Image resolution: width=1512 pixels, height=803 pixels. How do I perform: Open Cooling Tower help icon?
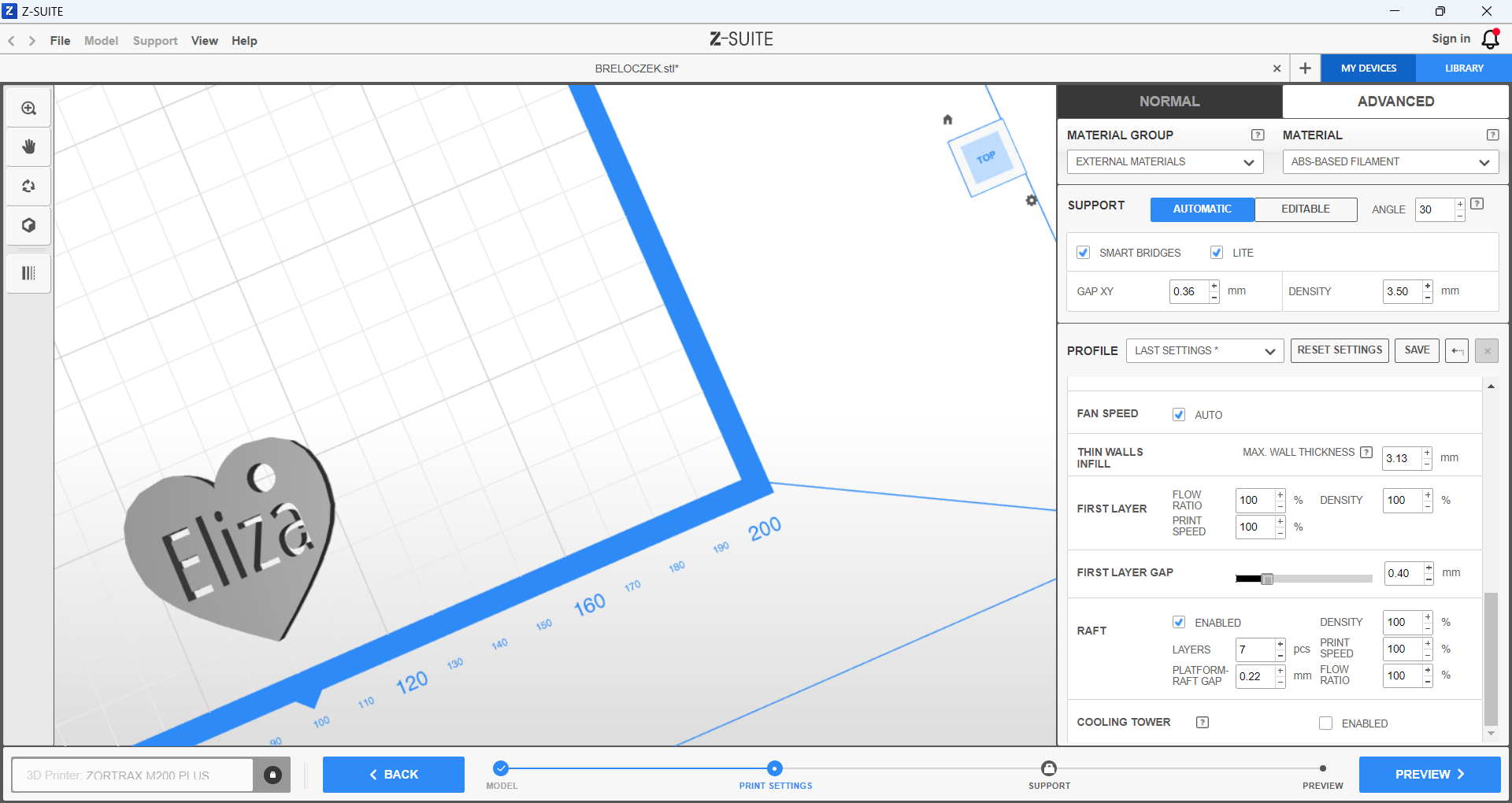click(x=1203, y=722)
